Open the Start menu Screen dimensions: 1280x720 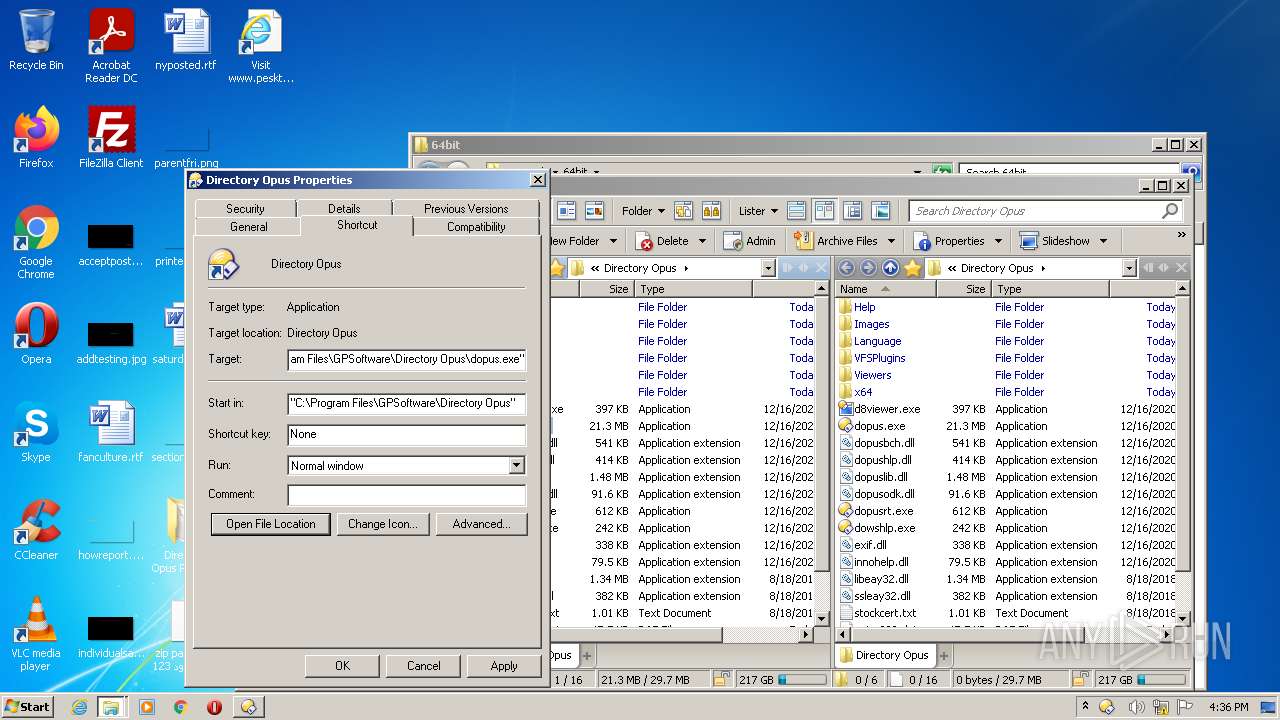click(x=27, y=706)
